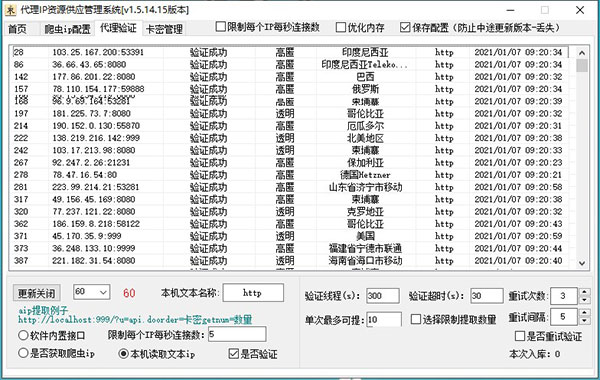Click the 单次最多可提 field showing 10
This screenshot has width=600, height=380.
(x=384, y=319)
